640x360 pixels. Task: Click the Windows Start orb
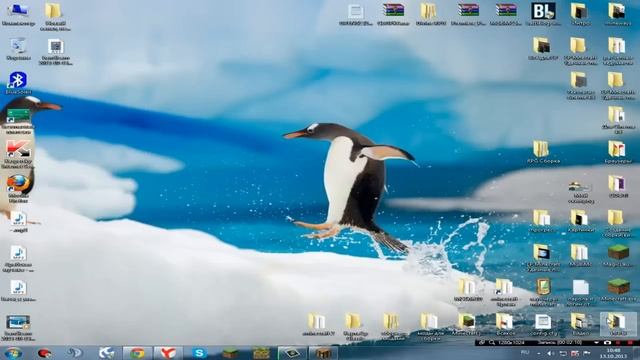[13, 353]
